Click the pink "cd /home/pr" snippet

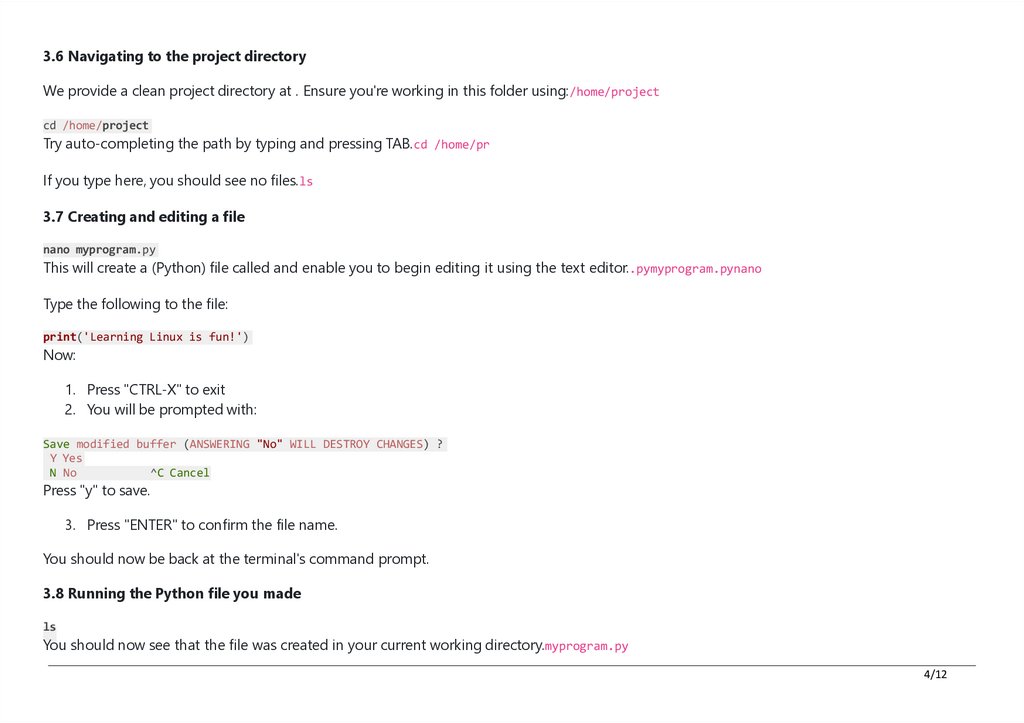pos(451,144)
